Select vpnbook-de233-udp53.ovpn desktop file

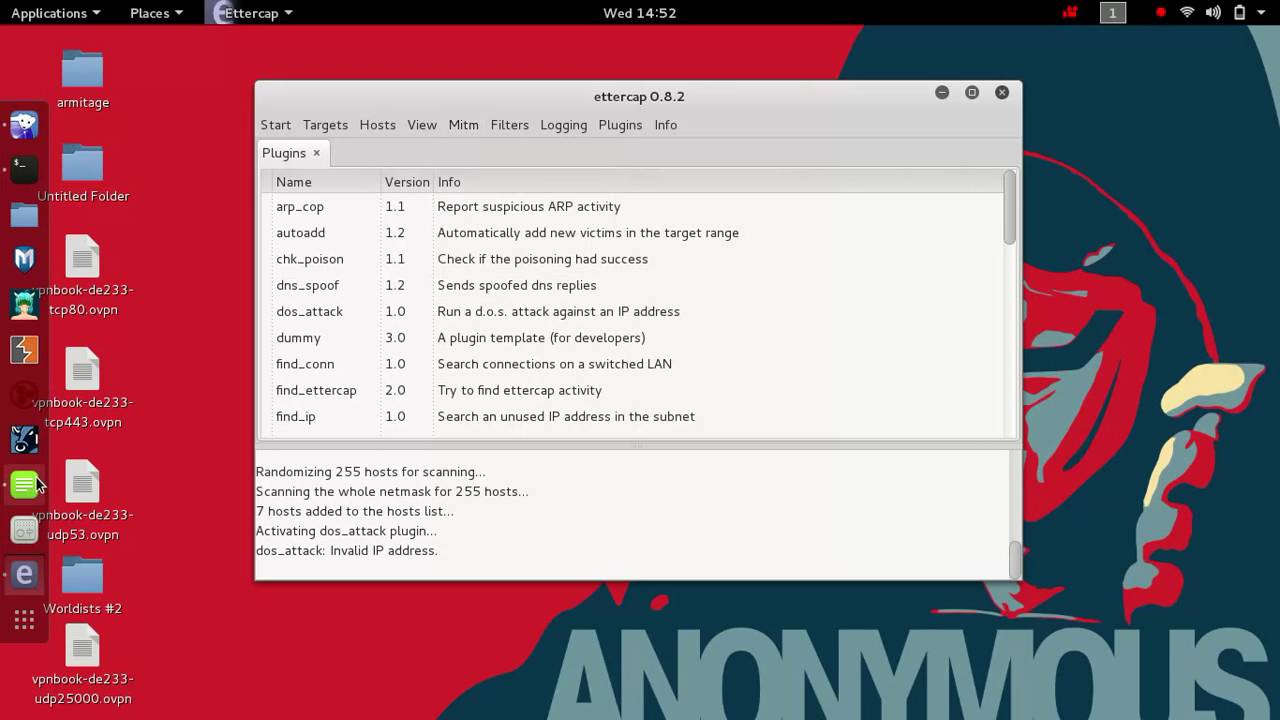coord(83,501)
